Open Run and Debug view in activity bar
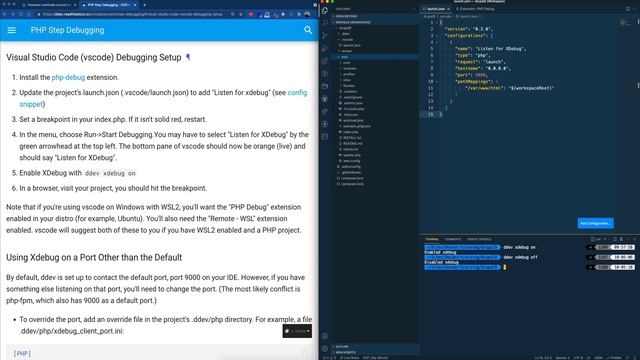Image resolution: width=640 pixels, height=360 pixels. (x=325, y=48)
